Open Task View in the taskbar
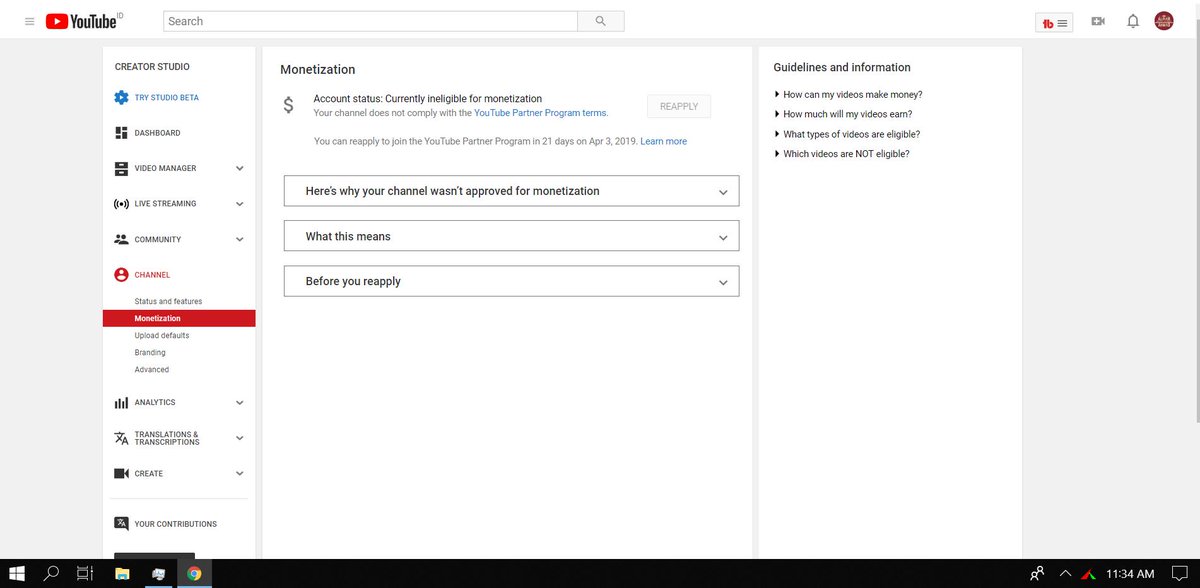Screen dimensions: 1200x588 tap(85, 574)
